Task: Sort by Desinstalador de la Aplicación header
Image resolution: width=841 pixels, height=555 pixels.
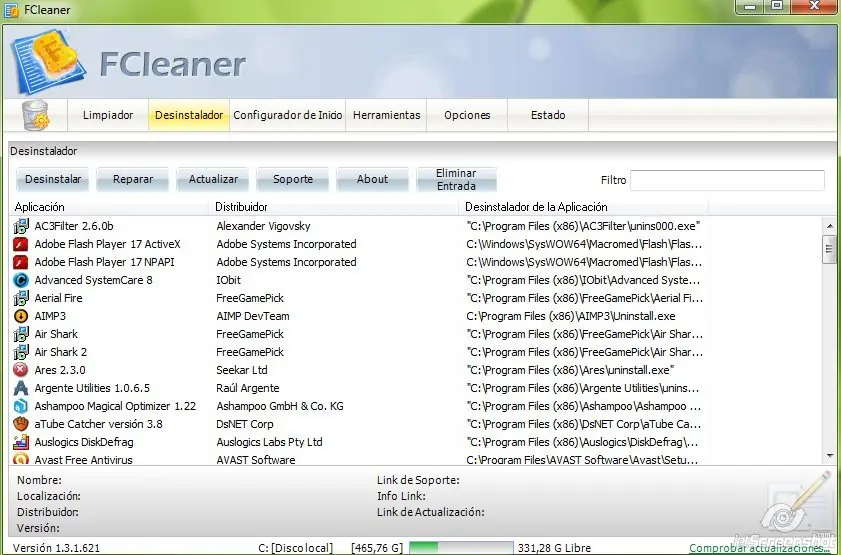Action: [x=584, y=207]
